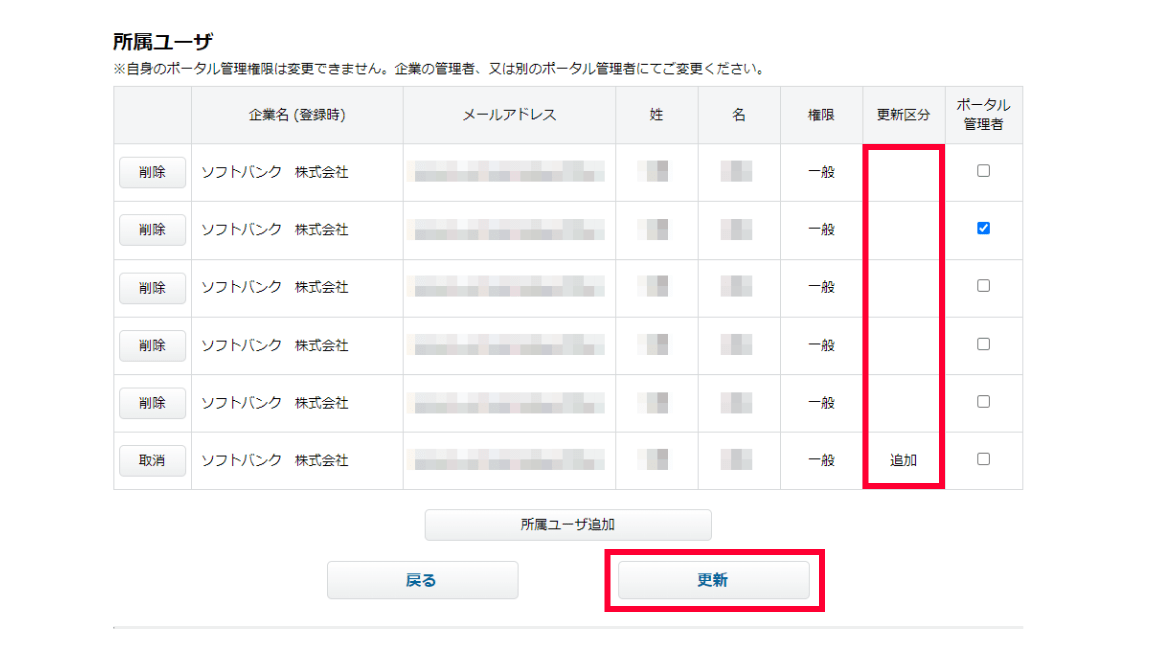Check portal admin checkbox in fifth row
This screenshot has height=648, width=1152.
[x=983, y=402]
